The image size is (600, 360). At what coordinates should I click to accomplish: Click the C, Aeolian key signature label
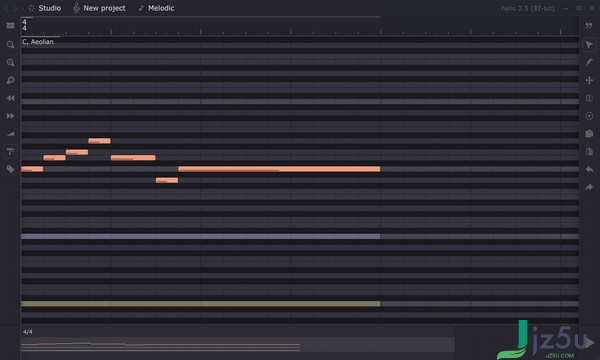(x=38, y=42)
